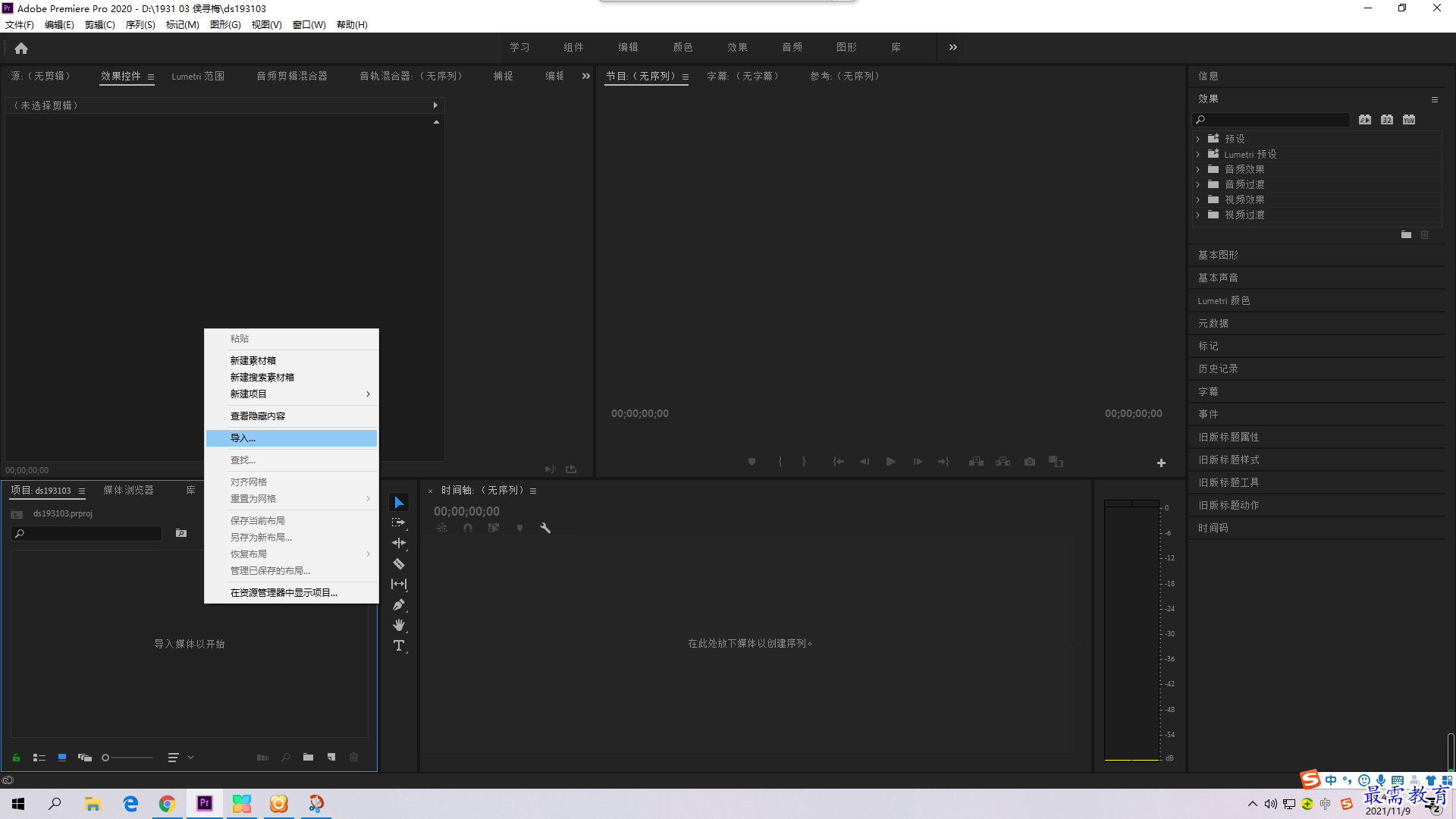
Task: Open the 文件(F) menu
Action: coord(20,24)
